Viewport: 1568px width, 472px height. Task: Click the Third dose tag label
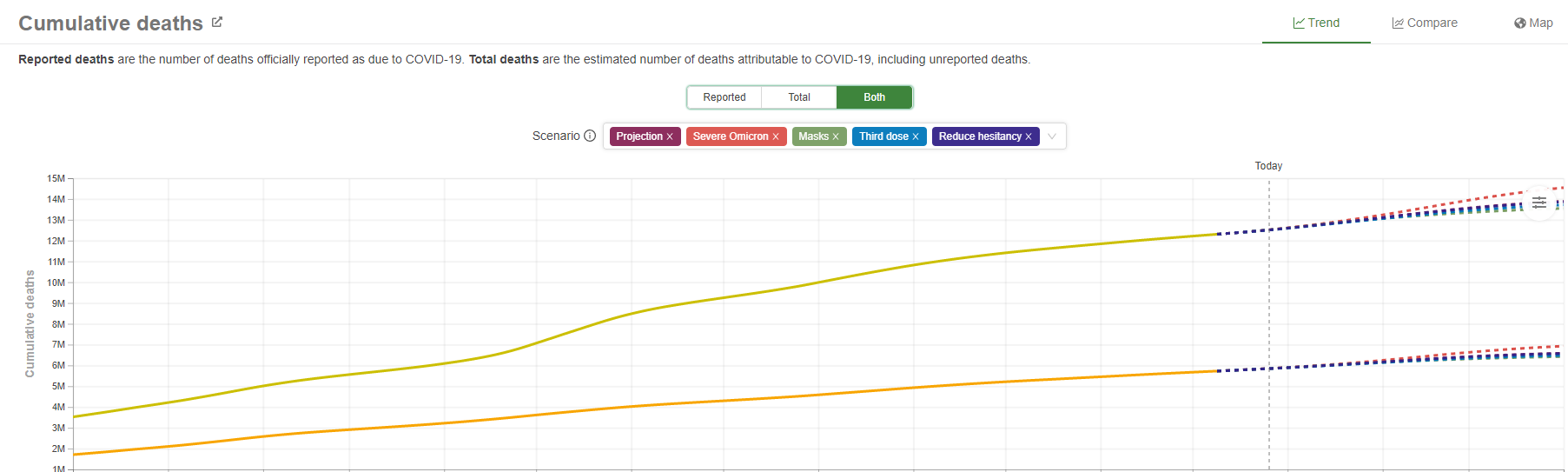coord(883,136)
